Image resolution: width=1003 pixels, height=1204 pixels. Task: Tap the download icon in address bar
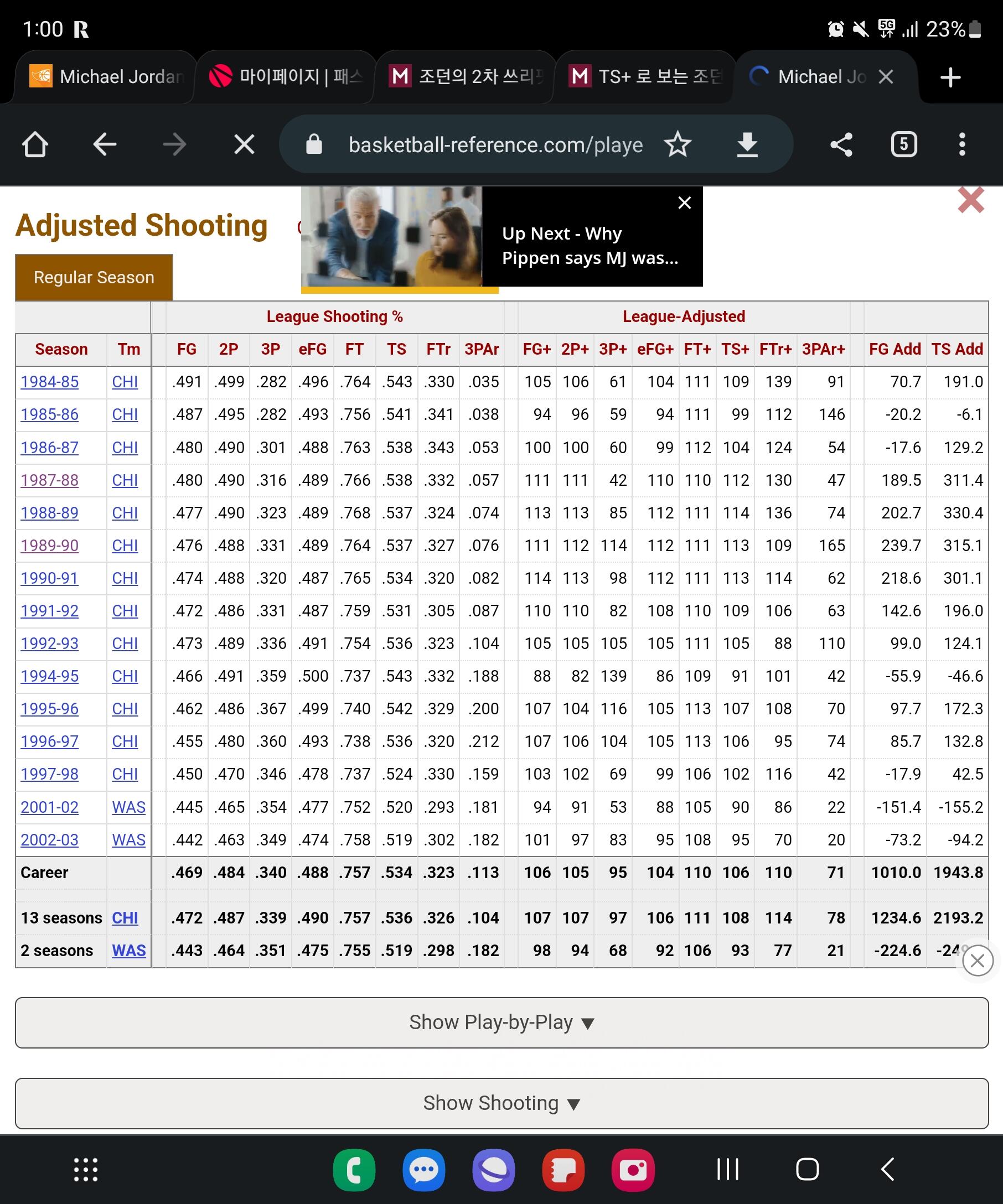[747, 144]
